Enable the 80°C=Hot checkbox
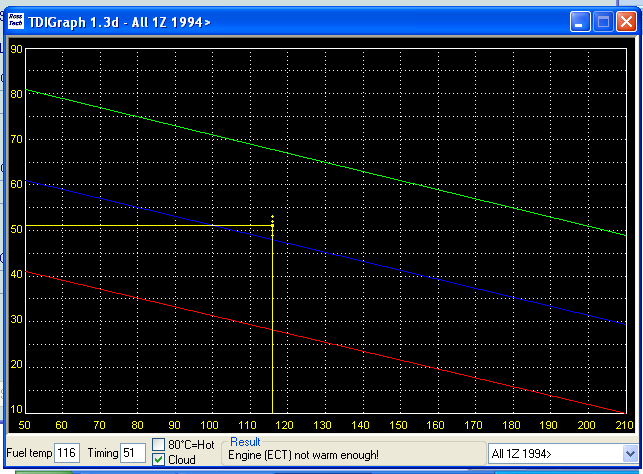The width and height of the screenshot is (643, 474). click(x=158, y=444)
